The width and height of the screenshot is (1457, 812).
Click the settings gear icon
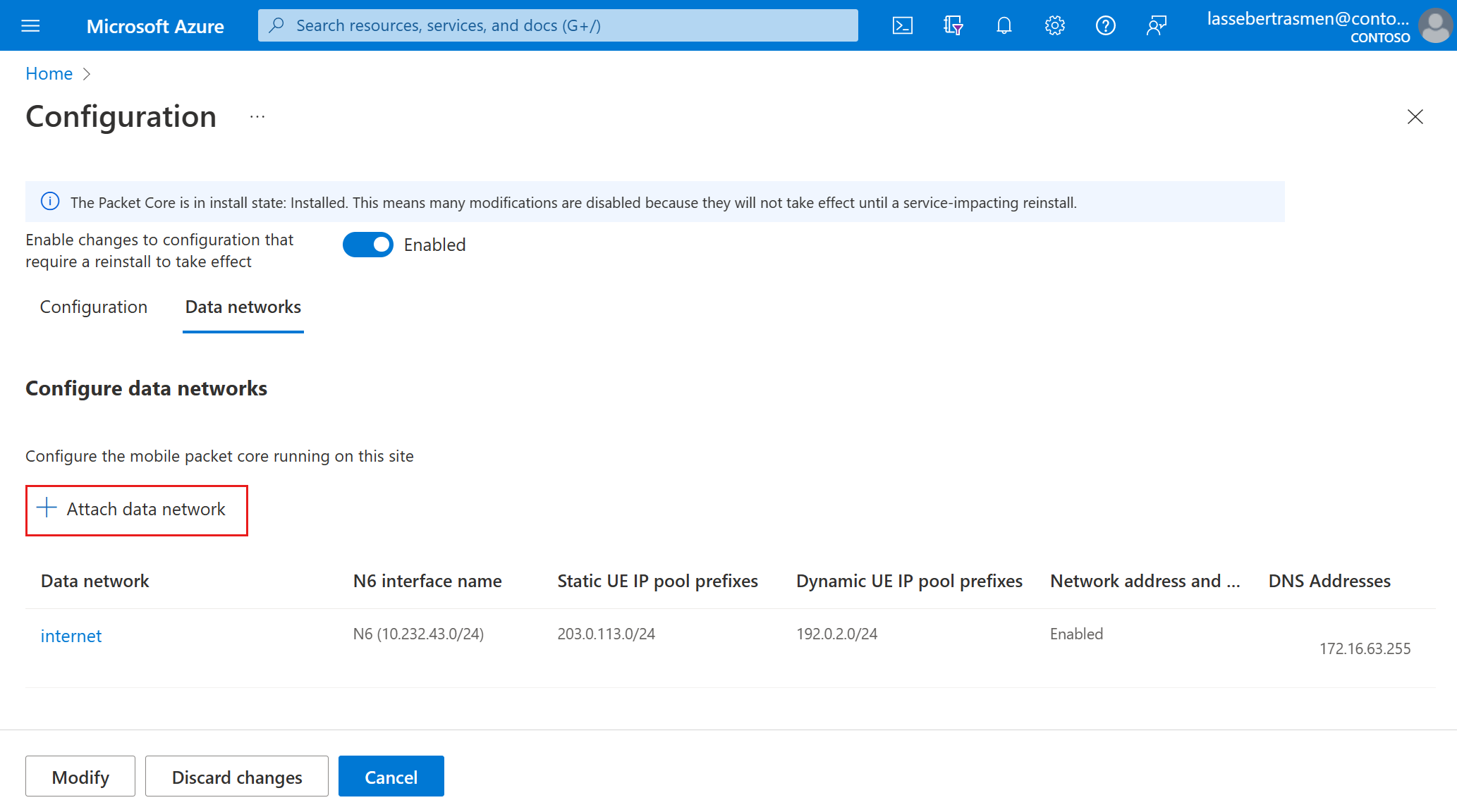[1052, 25]
